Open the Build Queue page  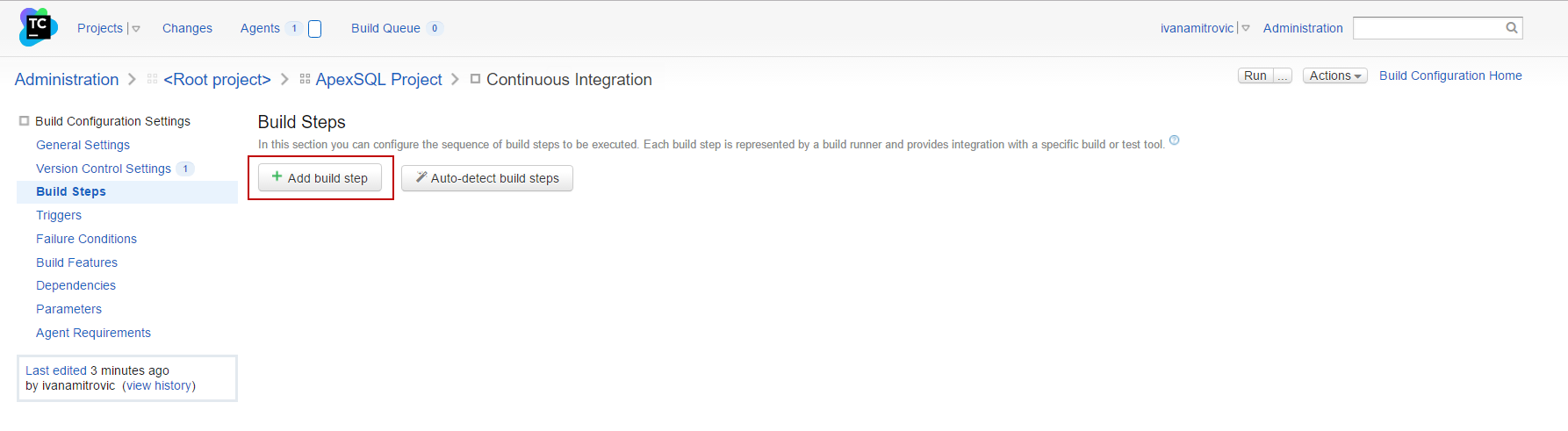pyautogui.click(x=385, y=28)
